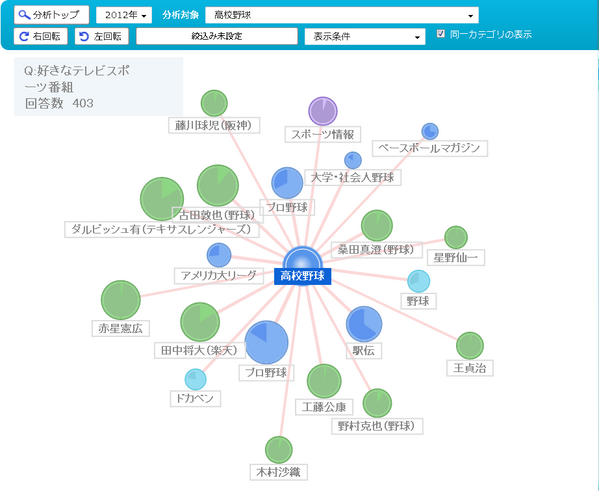Rotate graph left with 左回転
This screenshot has width=599, height=495.
point(102,36)
